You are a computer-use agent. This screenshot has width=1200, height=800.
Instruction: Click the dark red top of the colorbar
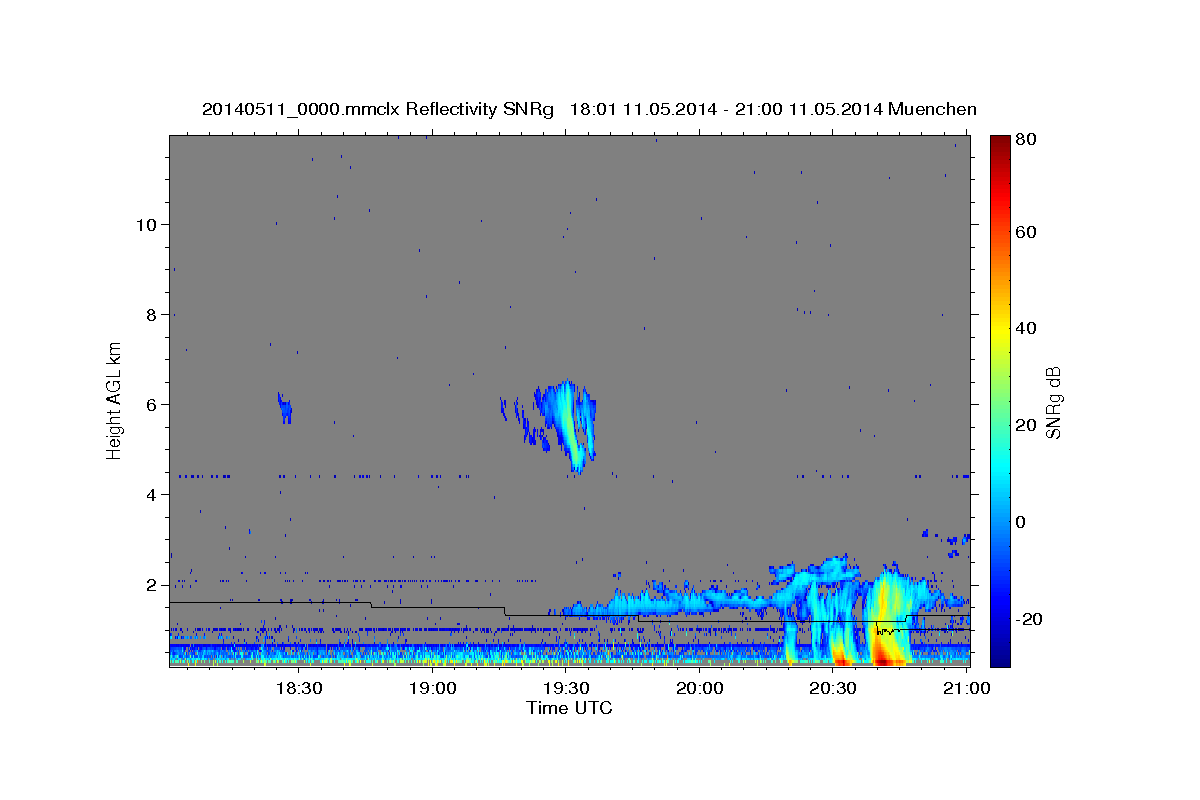999,142
